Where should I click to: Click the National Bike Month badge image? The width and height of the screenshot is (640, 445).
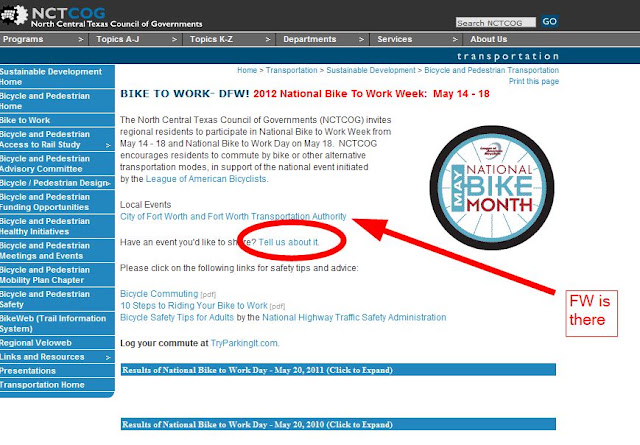[x=492, y=187]
